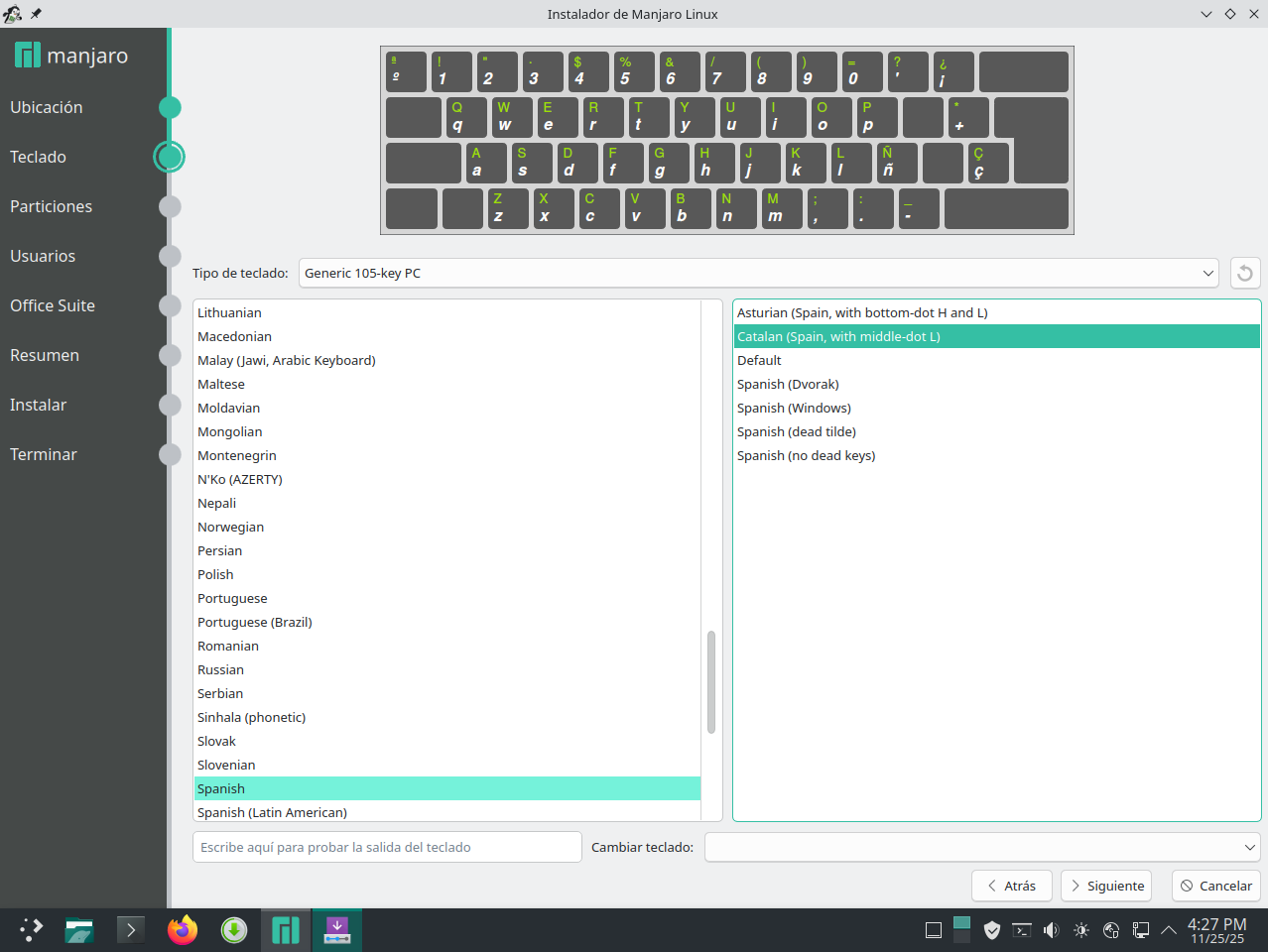Go back with the Atrás button
1268x952 pixels.
pyautogui.click(x=1011, y=886)
